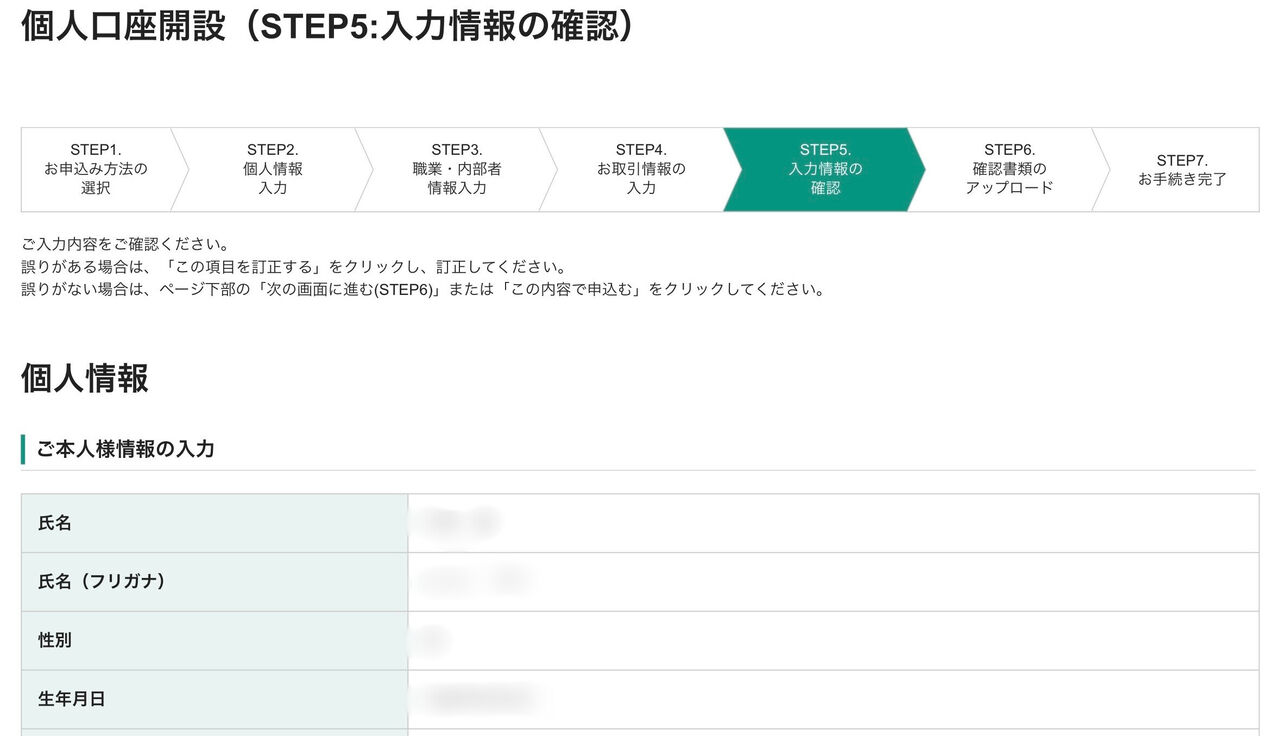This screenshot has width=1280, height=736.
Task: Click the 個人情報 section heading
Action: (85, 379)
